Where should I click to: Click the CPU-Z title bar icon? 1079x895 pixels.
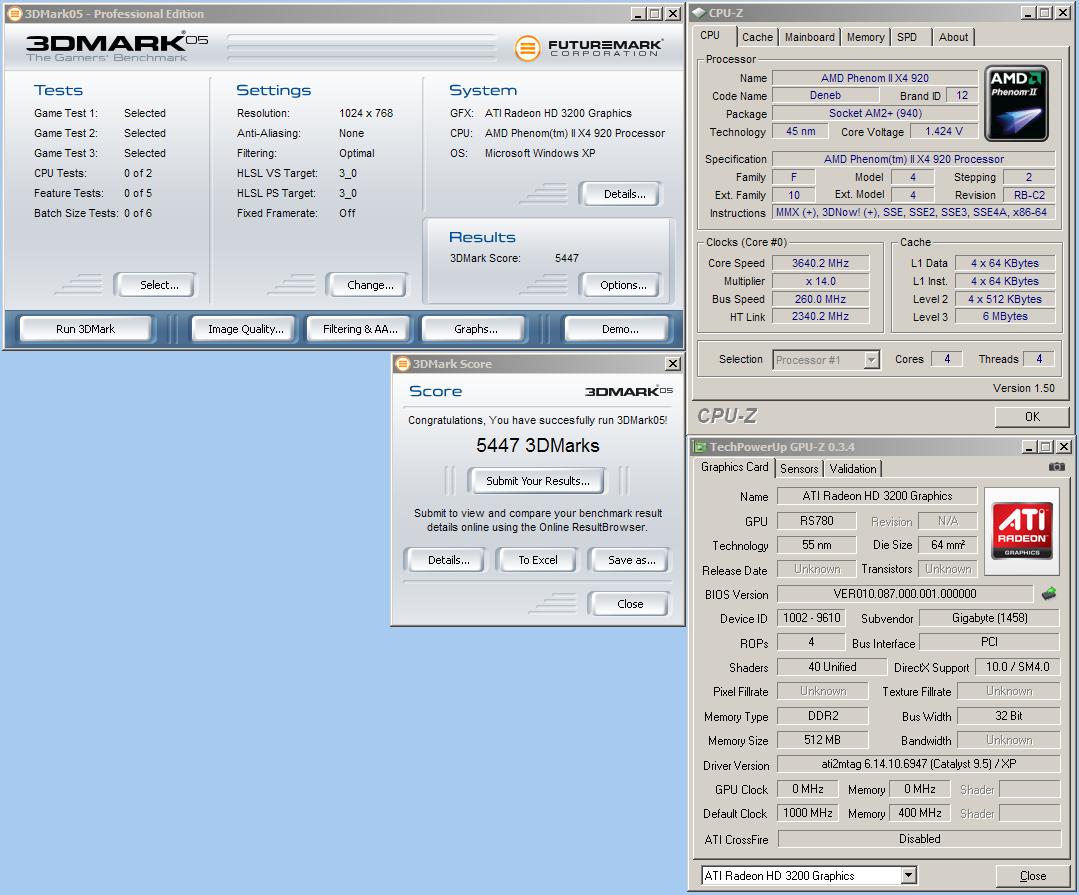pos(698,13)
